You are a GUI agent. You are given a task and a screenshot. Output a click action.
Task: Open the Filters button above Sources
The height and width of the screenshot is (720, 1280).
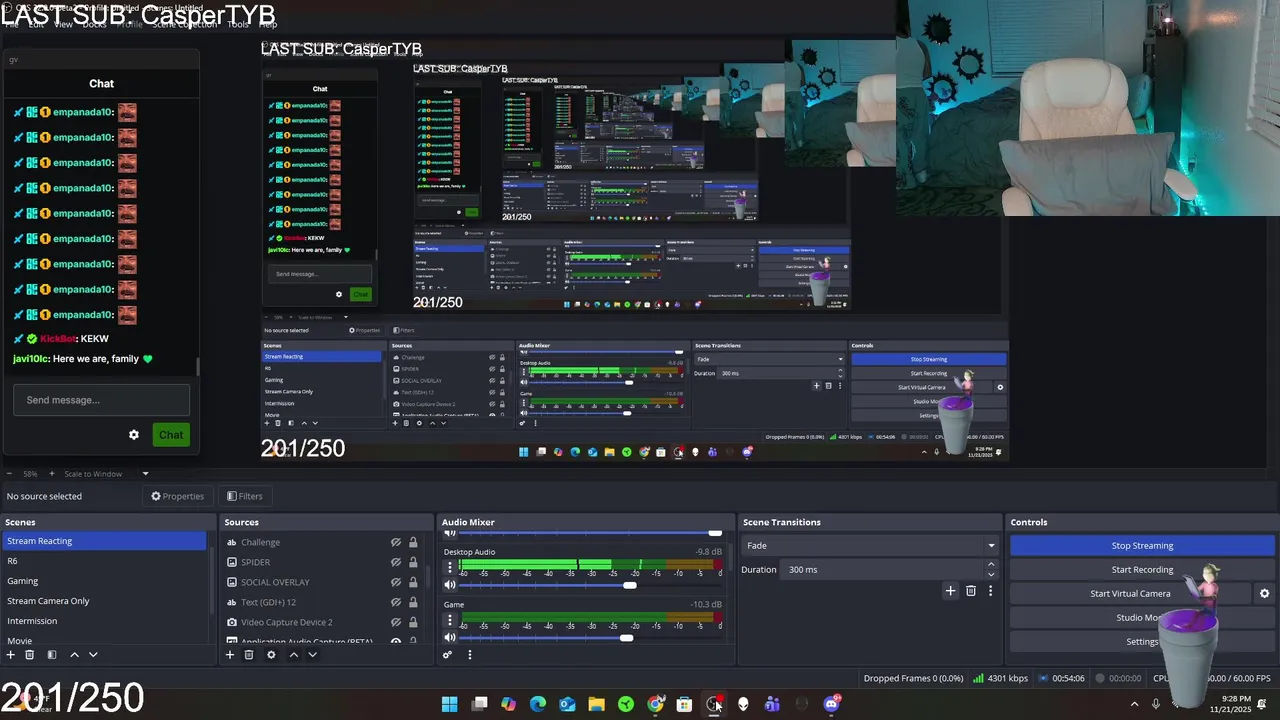tap(244, 496)
